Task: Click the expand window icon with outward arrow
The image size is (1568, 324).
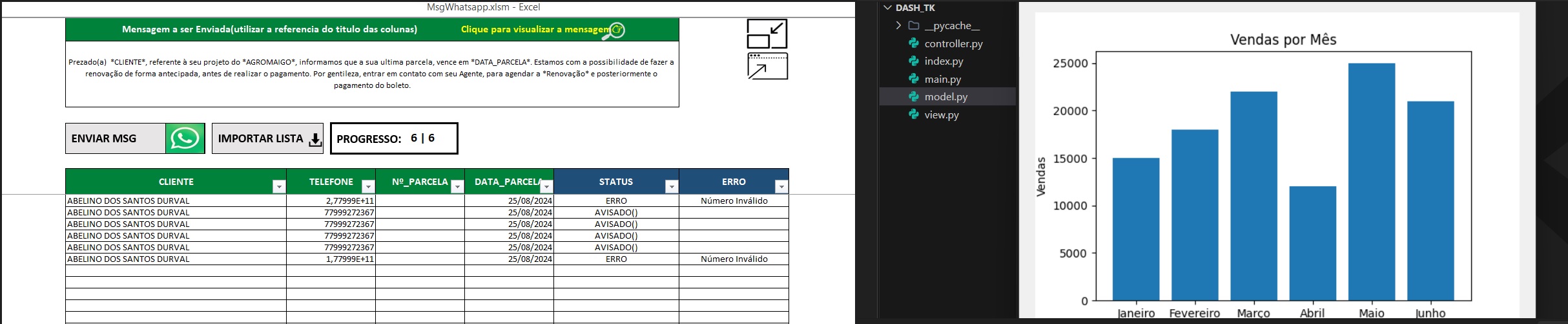Action: 767,66
